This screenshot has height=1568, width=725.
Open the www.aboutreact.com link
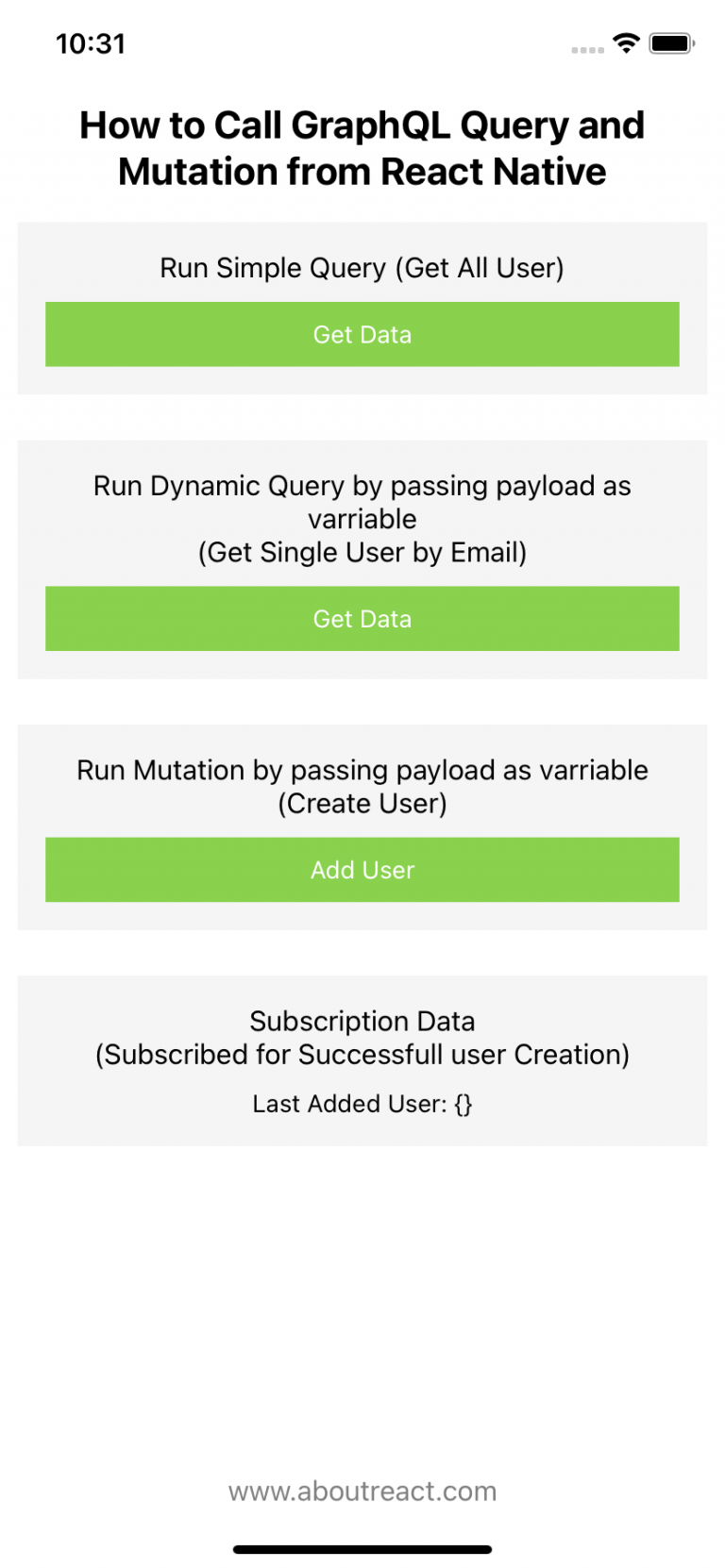coord(362,1491)
